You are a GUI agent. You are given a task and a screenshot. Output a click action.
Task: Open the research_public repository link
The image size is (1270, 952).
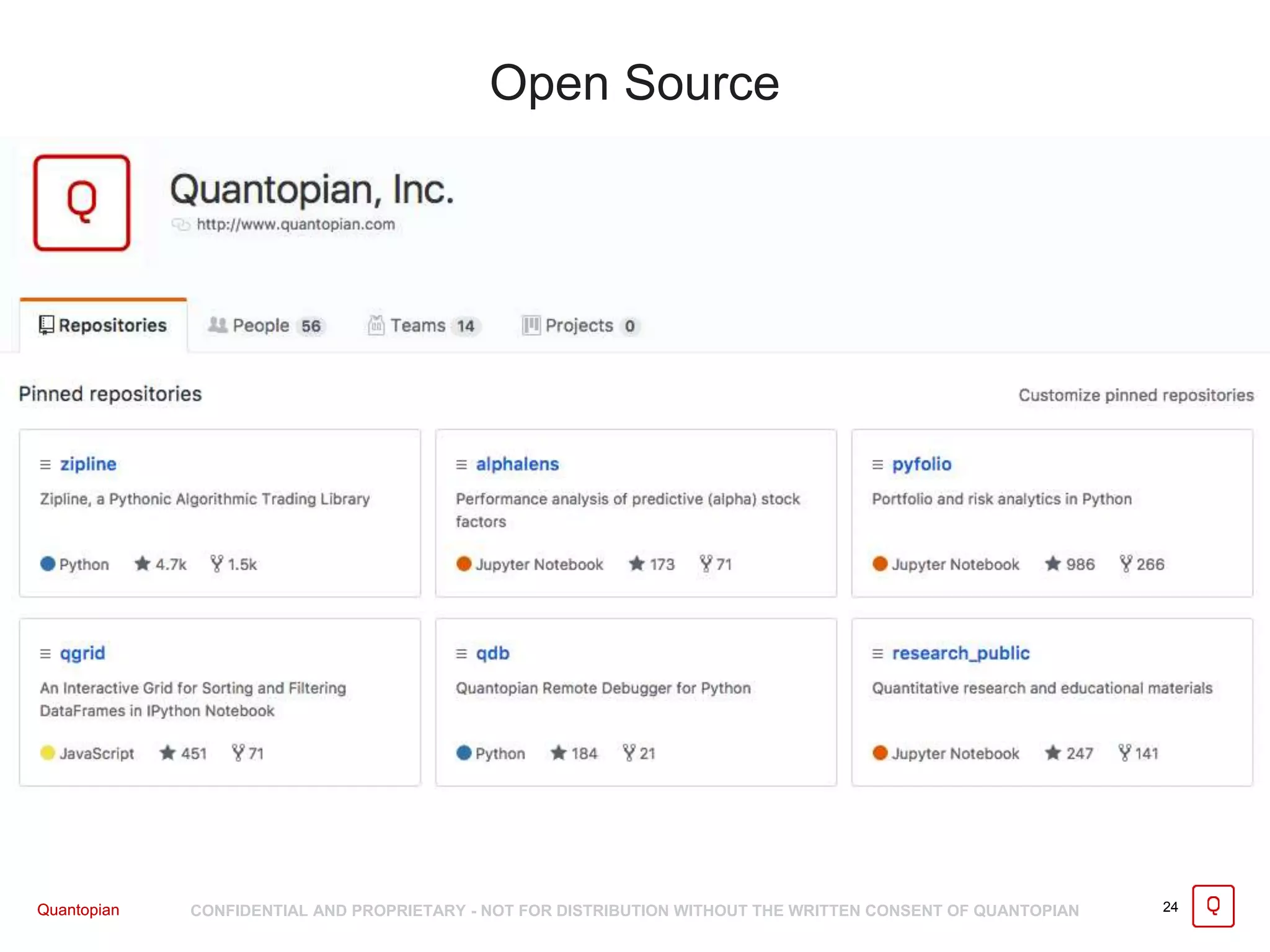[x=961, y=653]
